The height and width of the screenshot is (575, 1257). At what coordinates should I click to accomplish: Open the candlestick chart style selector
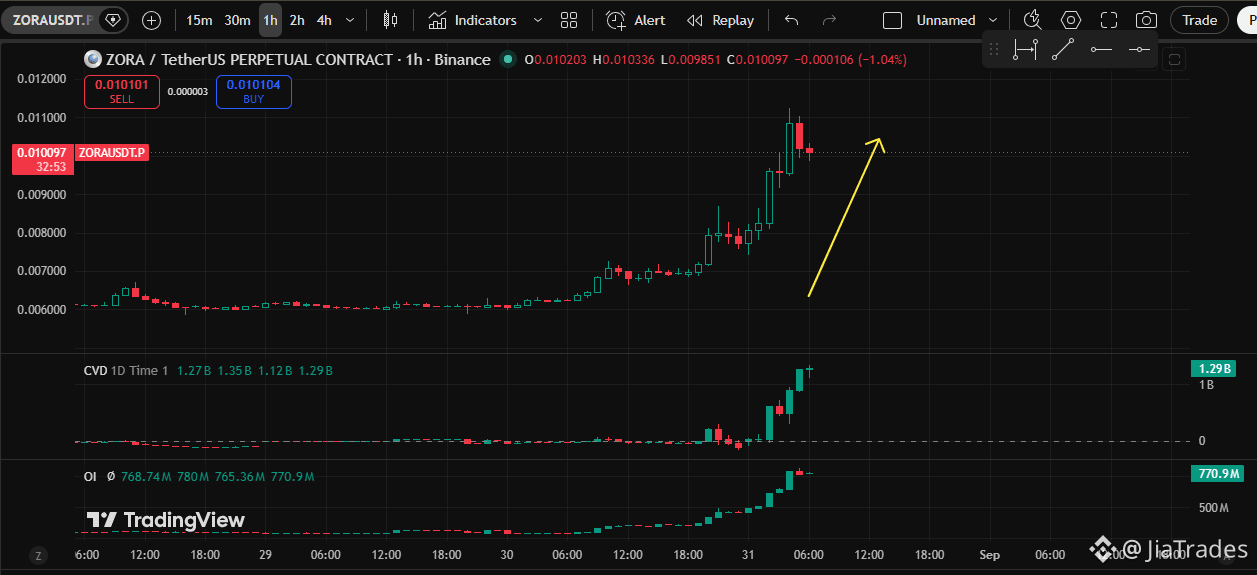[x=390, y=20]
